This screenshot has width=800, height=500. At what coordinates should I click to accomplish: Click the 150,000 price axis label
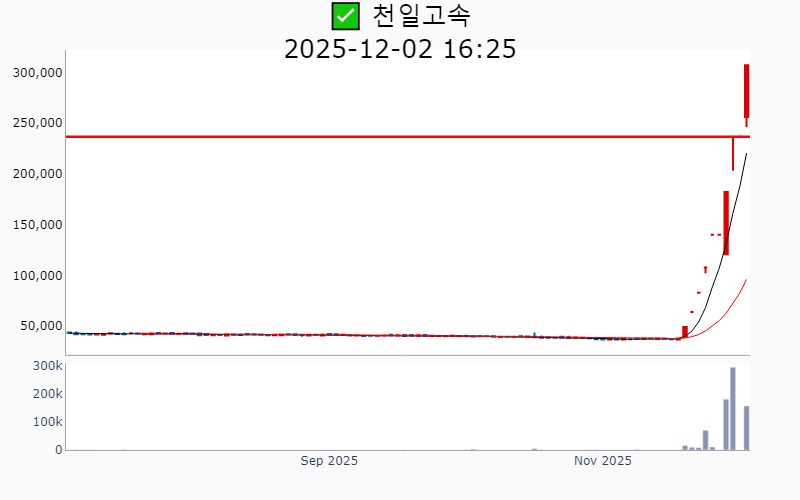pyautogui.click(x=37, y=225)
